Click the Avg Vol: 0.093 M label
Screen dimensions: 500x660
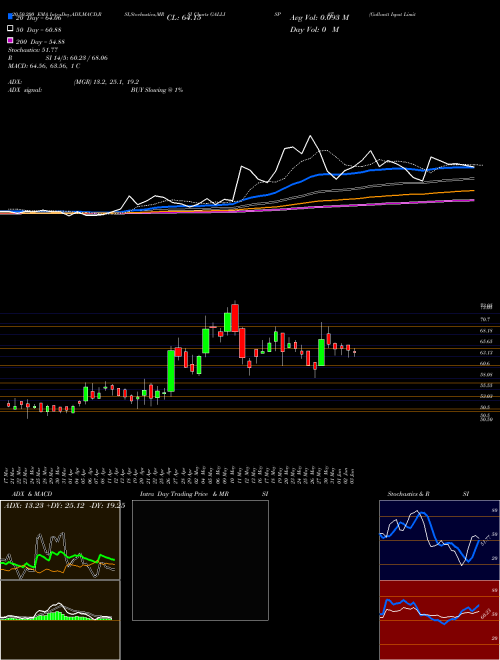[x=319, y=18]
